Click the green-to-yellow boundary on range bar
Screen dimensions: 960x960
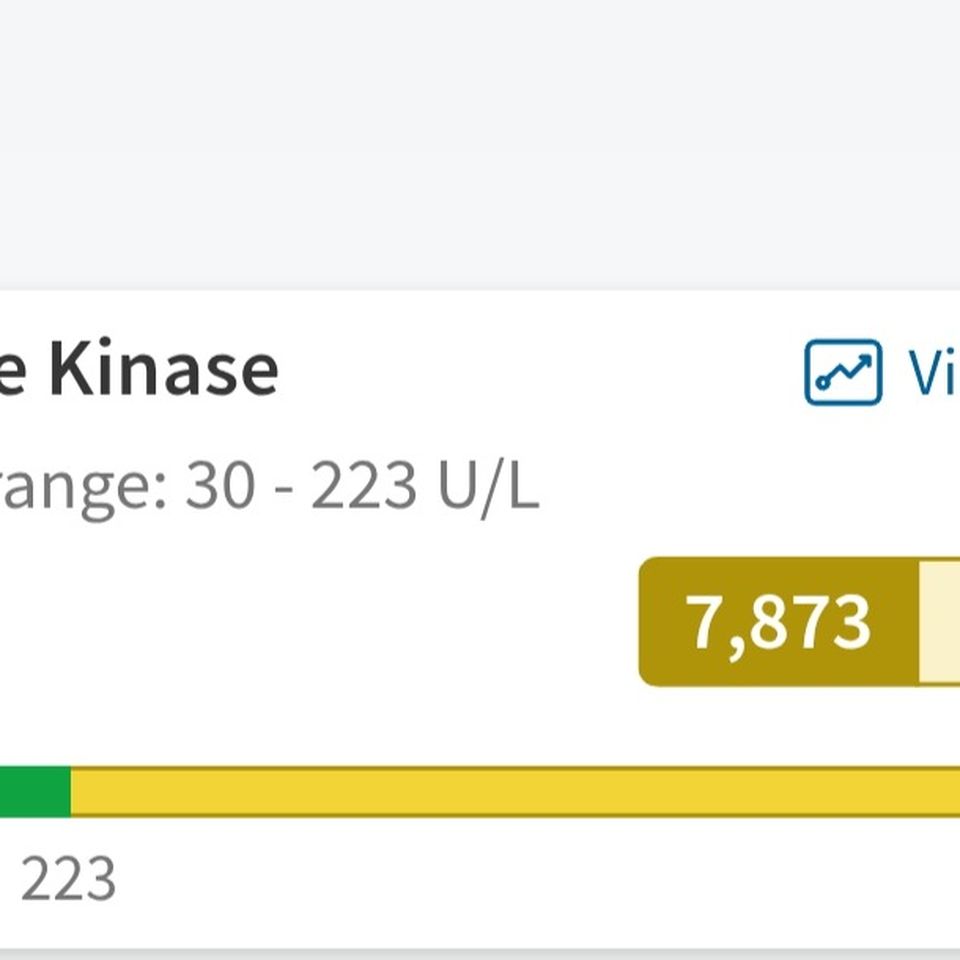(71, 792)
